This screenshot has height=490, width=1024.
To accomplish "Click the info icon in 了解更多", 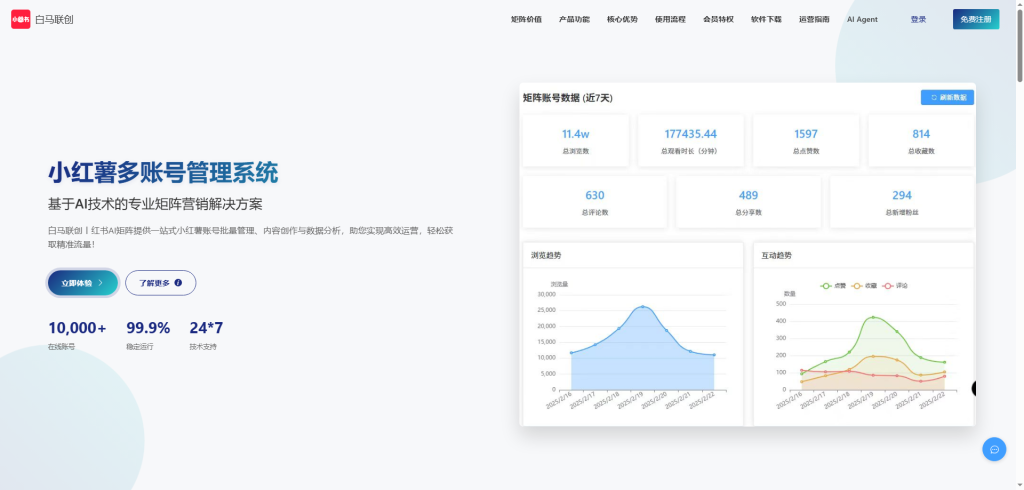I will coord(178,283).
